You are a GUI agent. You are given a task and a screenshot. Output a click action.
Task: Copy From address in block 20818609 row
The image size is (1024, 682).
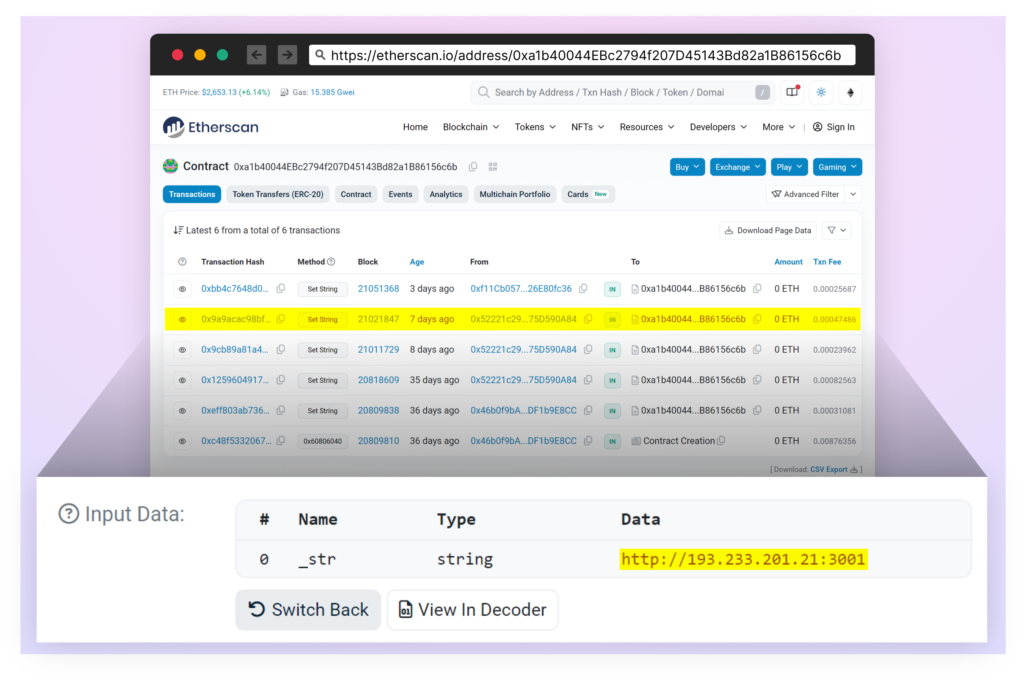coord(588,380)
